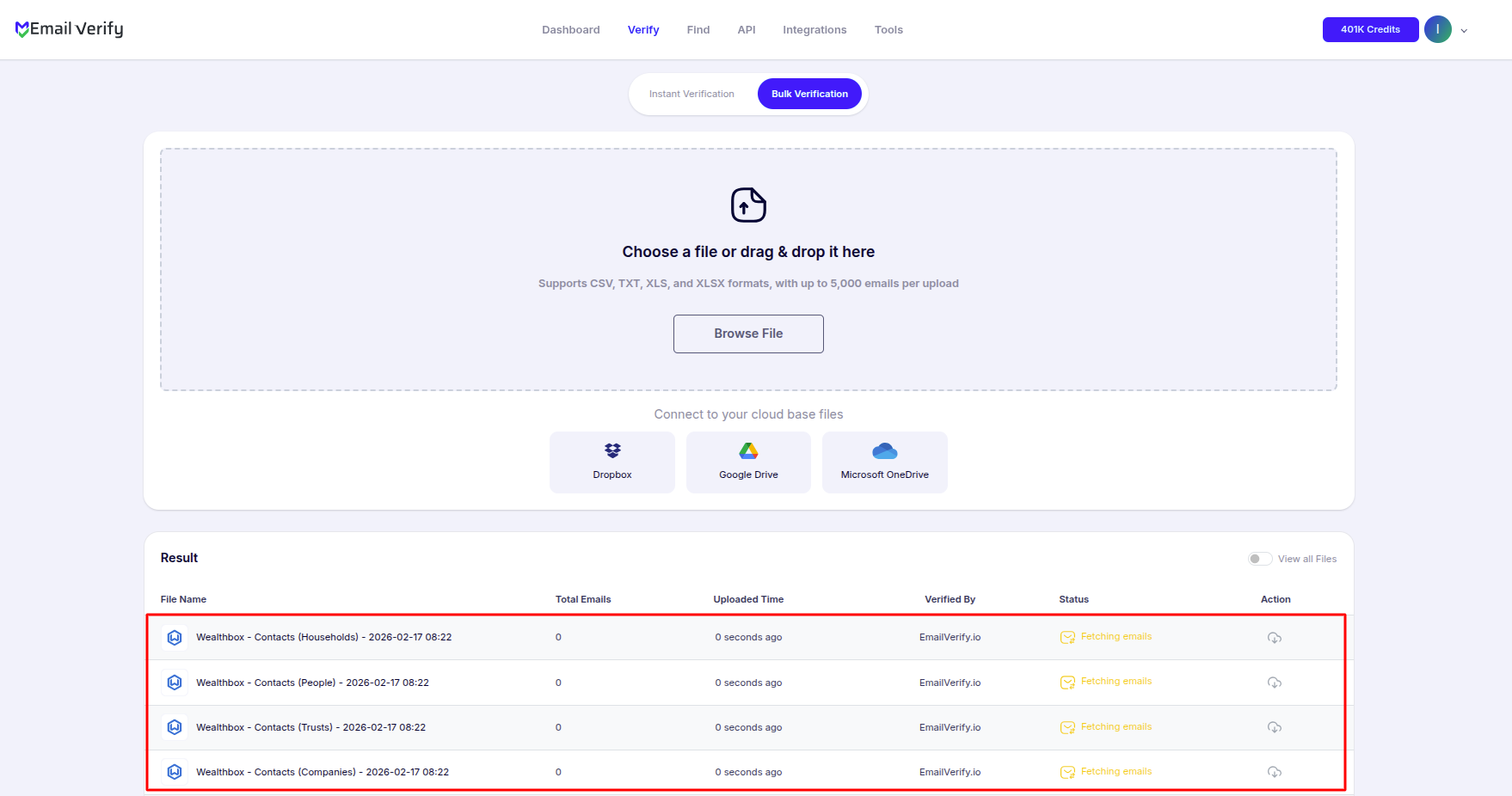Click the Households file name text
Screen dimensions: 1512x796
324,637
